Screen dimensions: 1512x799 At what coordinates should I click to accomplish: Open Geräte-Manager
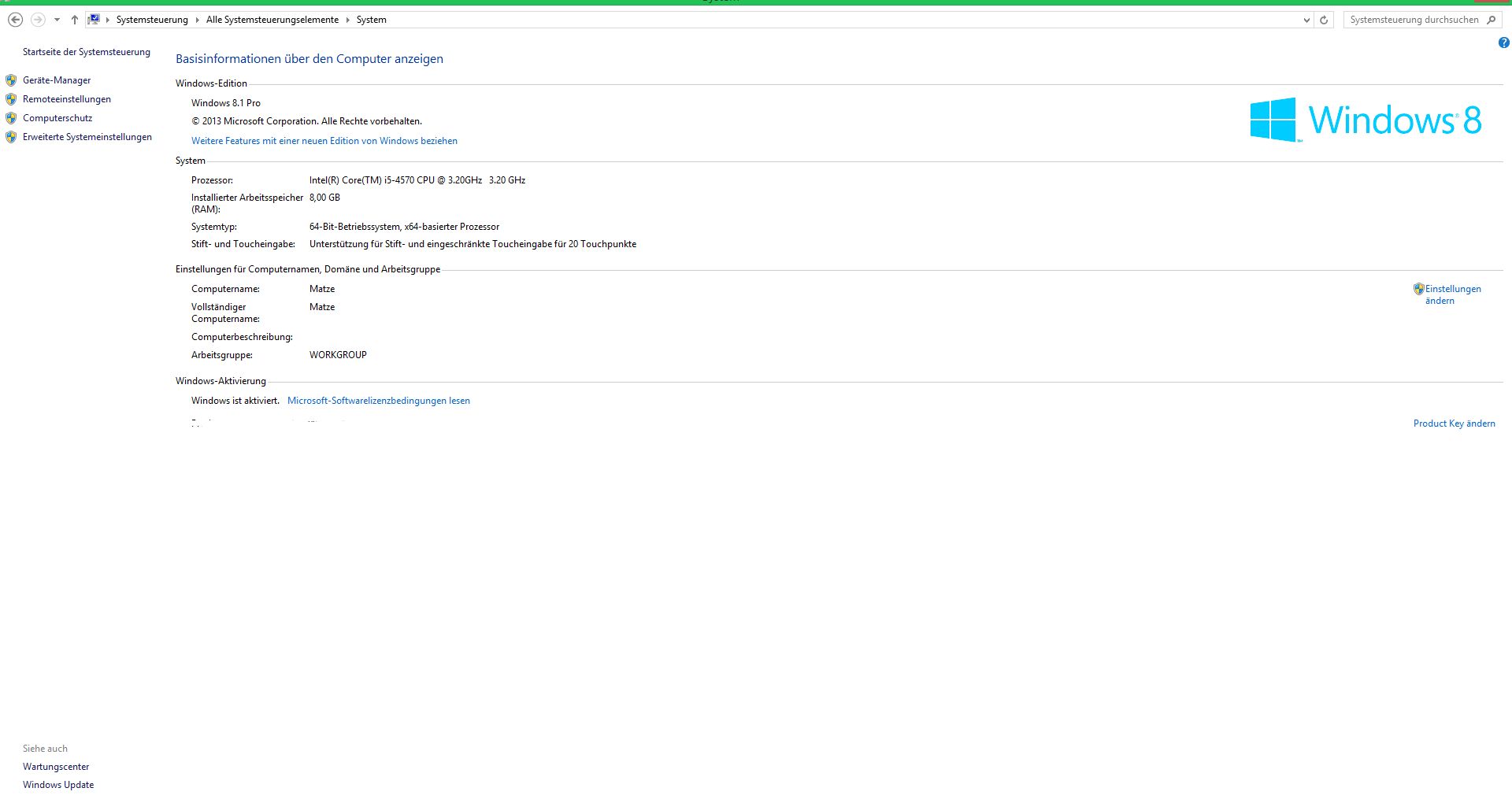click(x=57, y=80)
